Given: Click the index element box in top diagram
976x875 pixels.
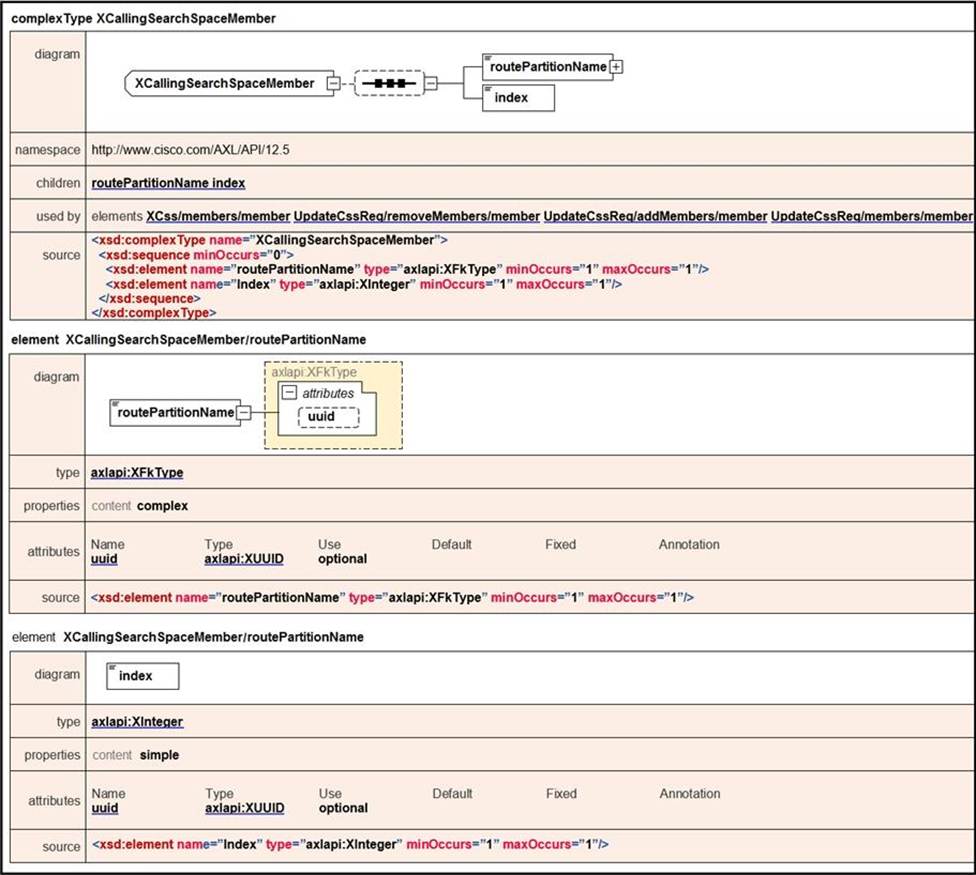Looking at the screenshot, I should point(518,98).
